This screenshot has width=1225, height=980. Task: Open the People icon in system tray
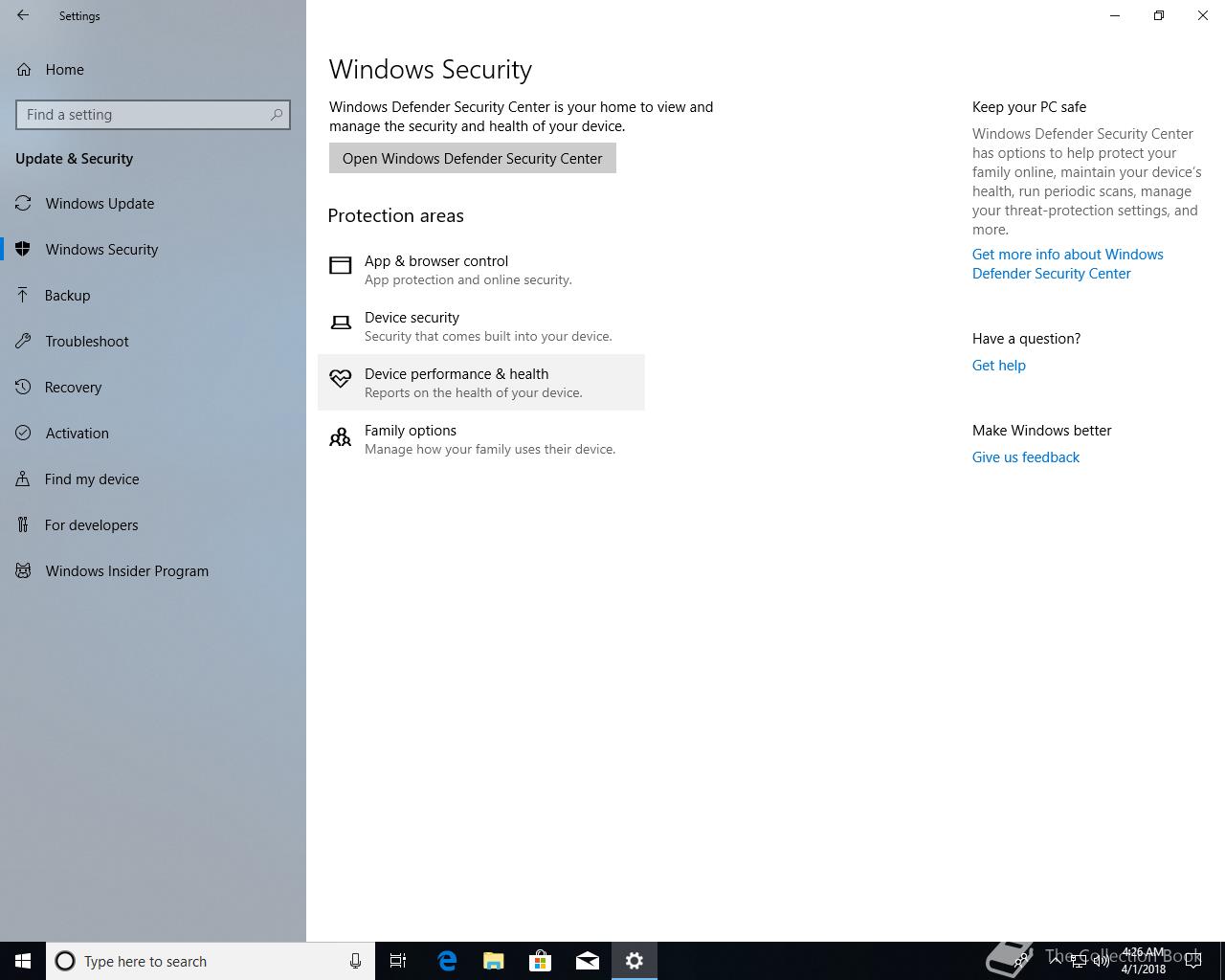click(x=1021, y=961)
